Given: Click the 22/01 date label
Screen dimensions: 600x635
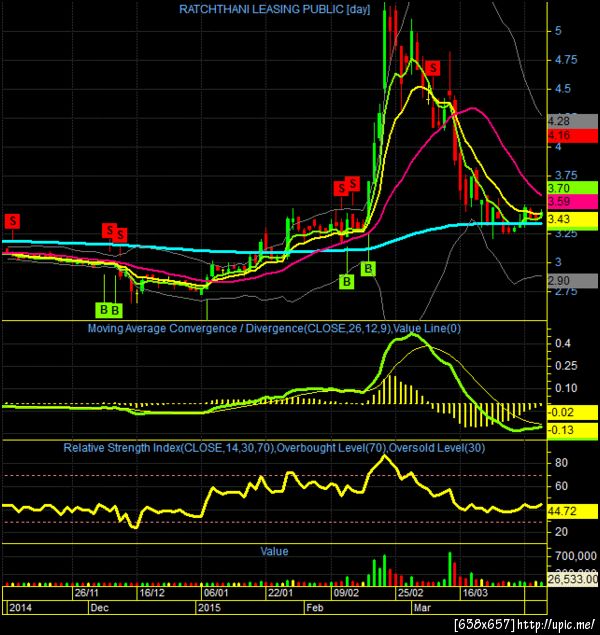Looking at the screenshot, I should click(281, 593).
